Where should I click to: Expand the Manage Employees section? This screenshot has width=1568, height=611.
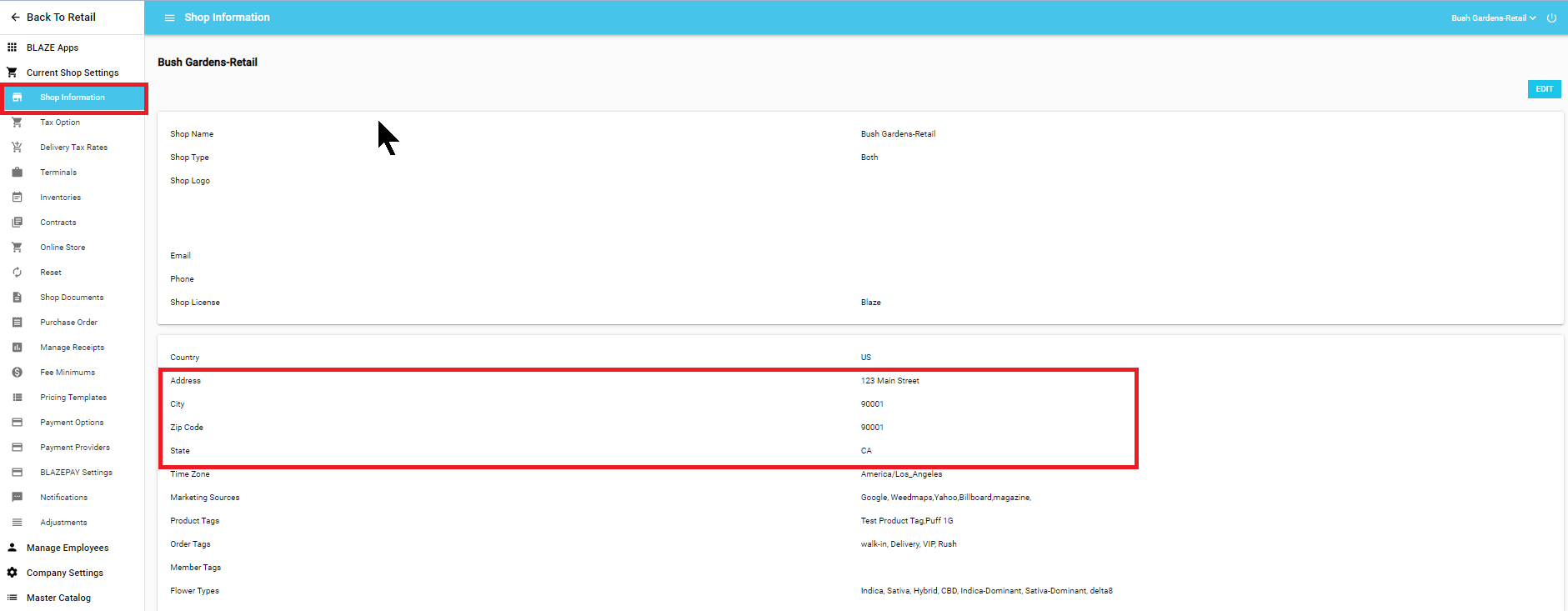(x=68, y=548)
